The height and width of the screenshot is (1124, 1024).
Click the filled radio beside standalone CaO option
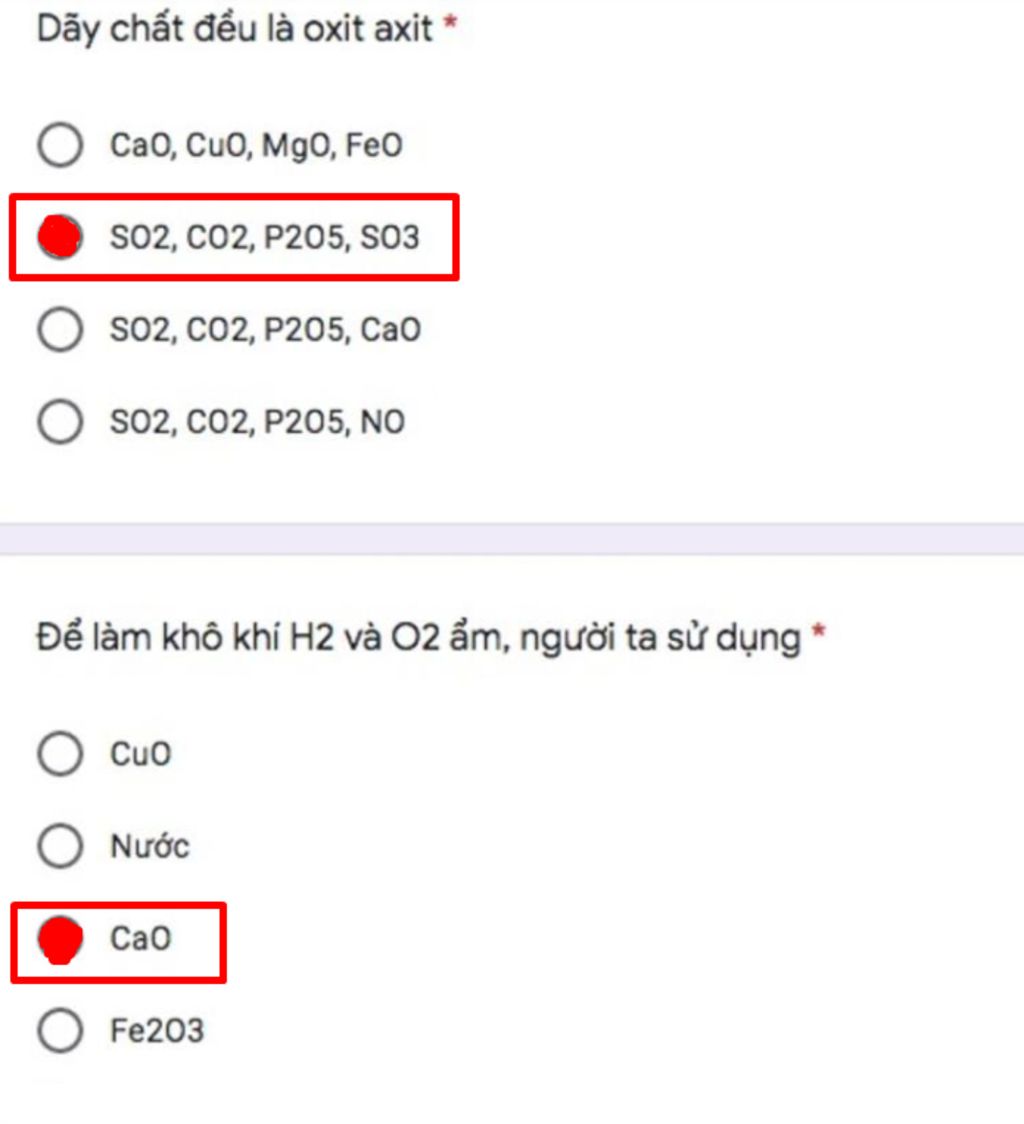pos(60,939)
